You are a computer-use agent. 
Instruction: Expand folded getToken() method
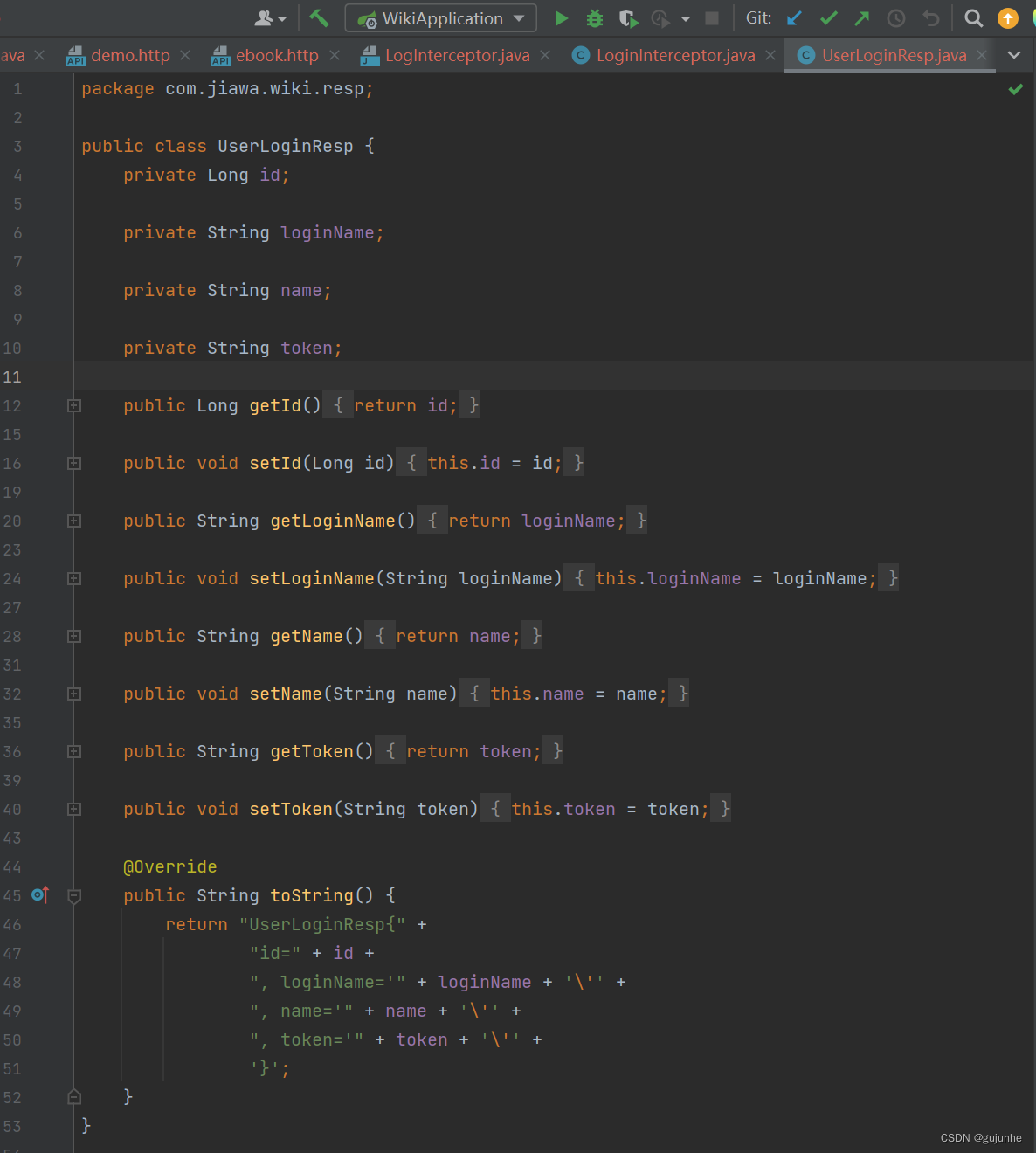pos(74,751)
